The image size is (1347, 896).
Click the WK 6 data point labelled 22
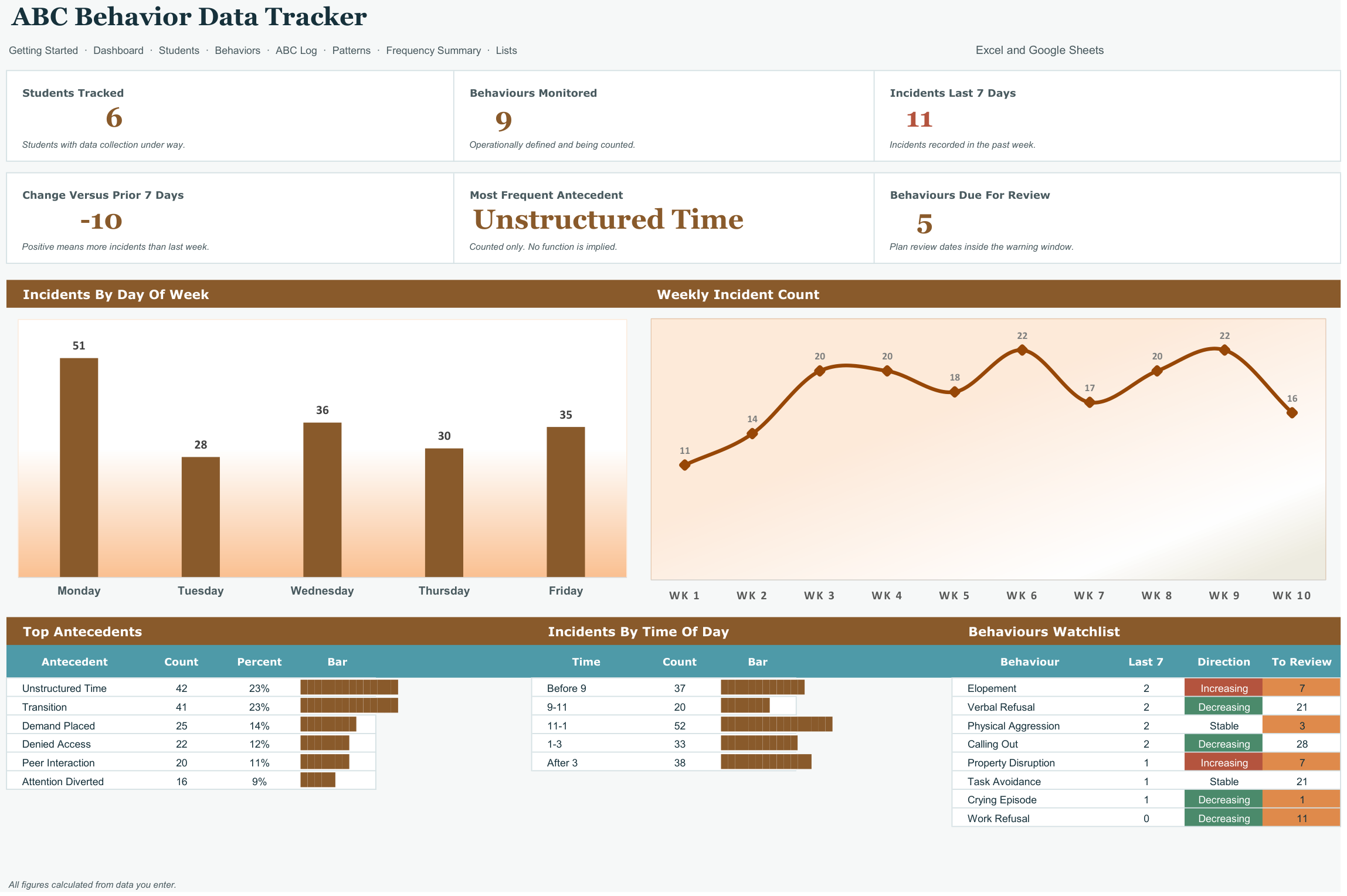[x=1022, y=350]
